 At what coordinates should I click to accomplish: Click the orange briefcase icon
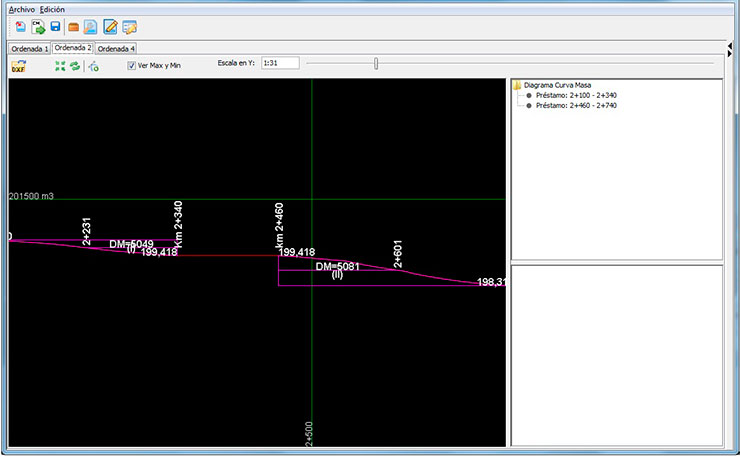coord(73,27)
